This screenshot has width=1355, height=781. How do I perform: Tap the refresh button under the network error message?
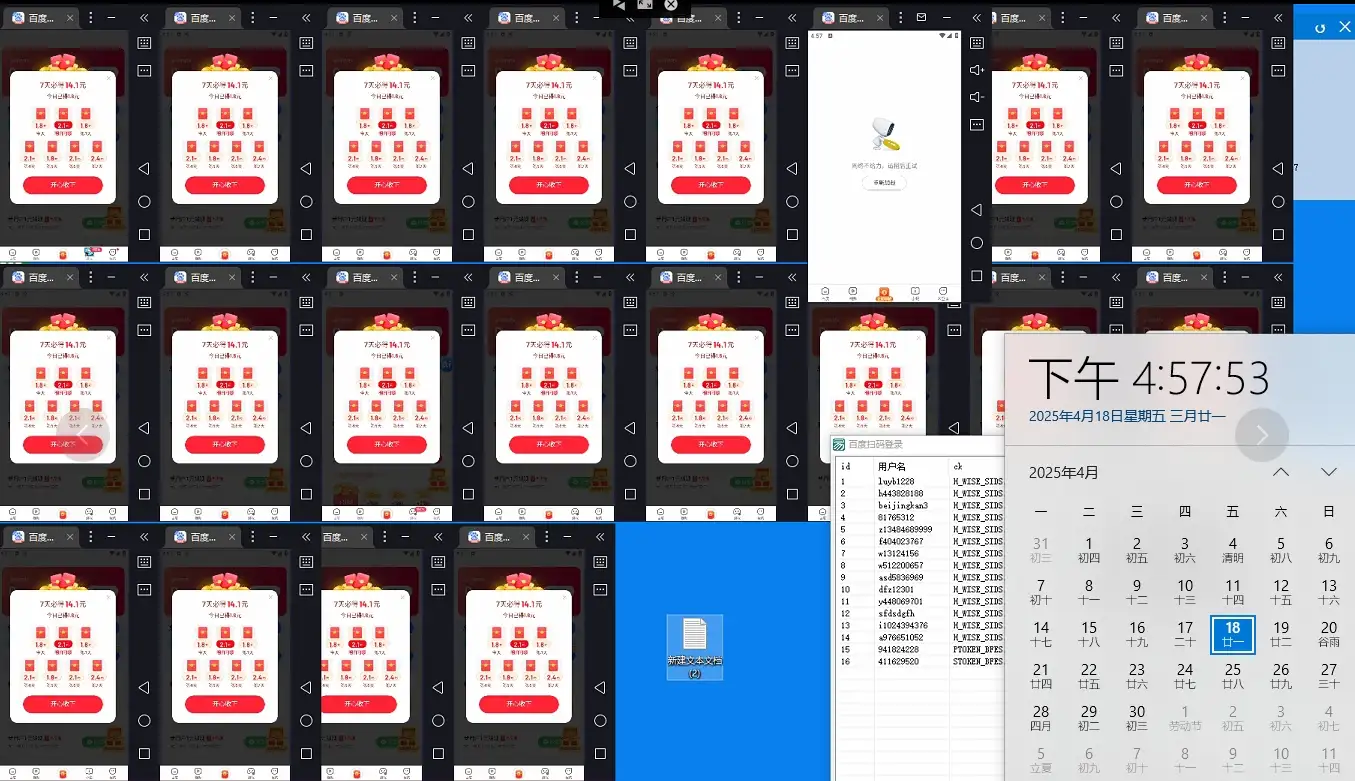pyautogui.click(x=884, y=183)
